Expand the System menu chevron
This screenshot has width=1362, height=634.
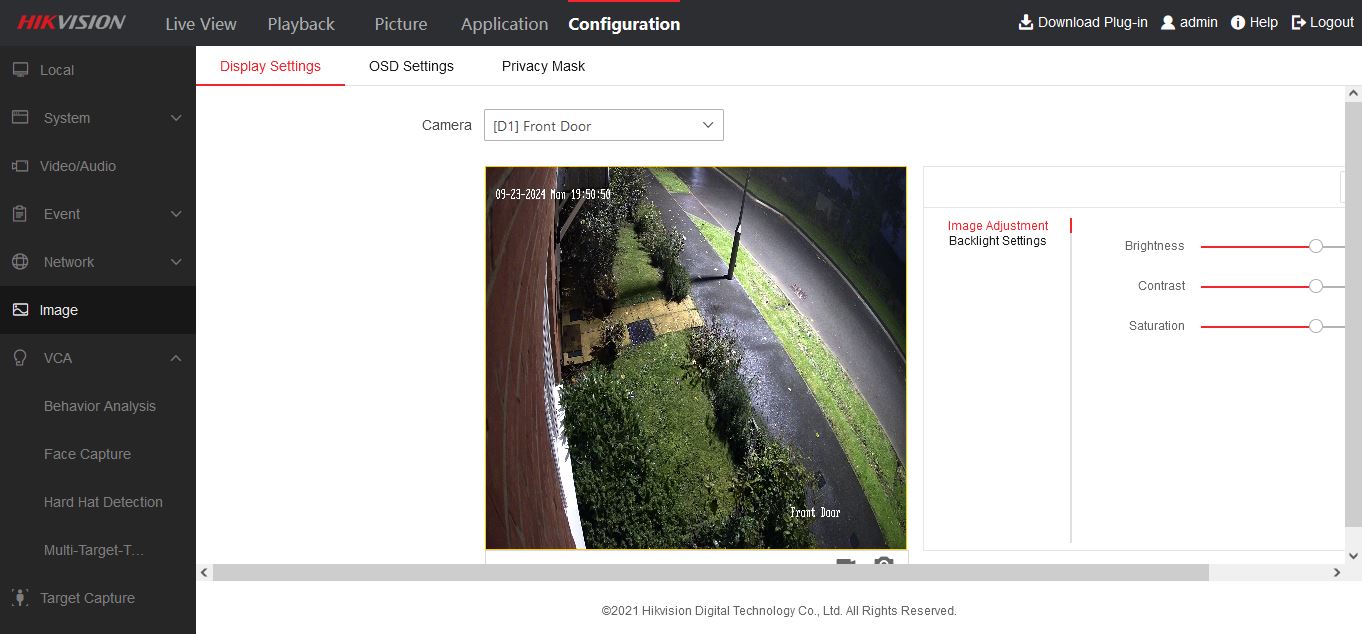(x=176, y=118)
